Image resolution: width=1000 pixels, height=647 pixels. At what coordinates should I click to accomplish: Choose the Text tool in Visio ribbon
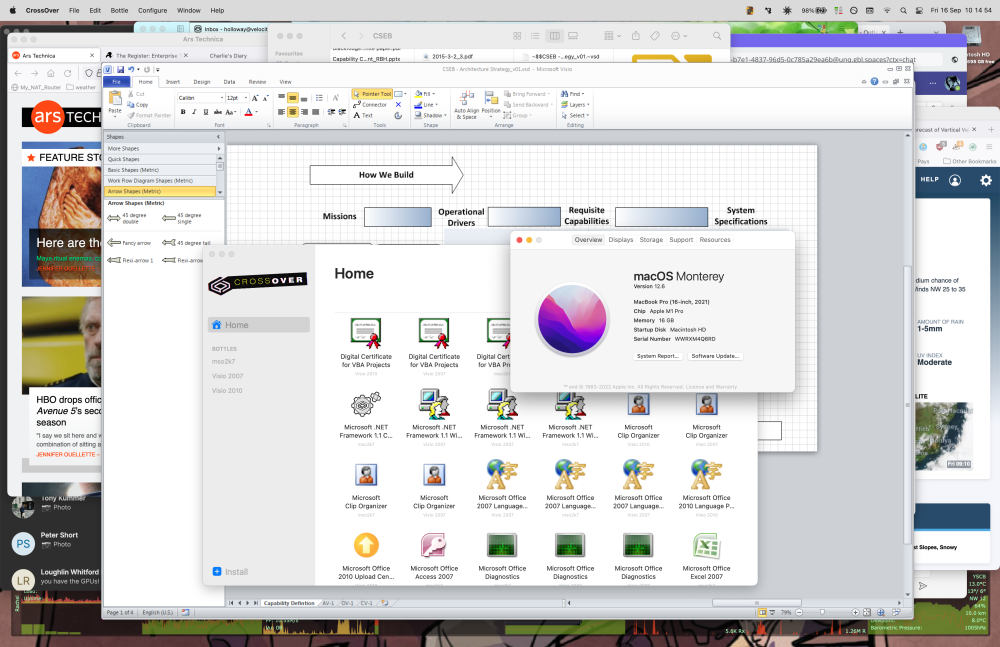click(363, 115)
